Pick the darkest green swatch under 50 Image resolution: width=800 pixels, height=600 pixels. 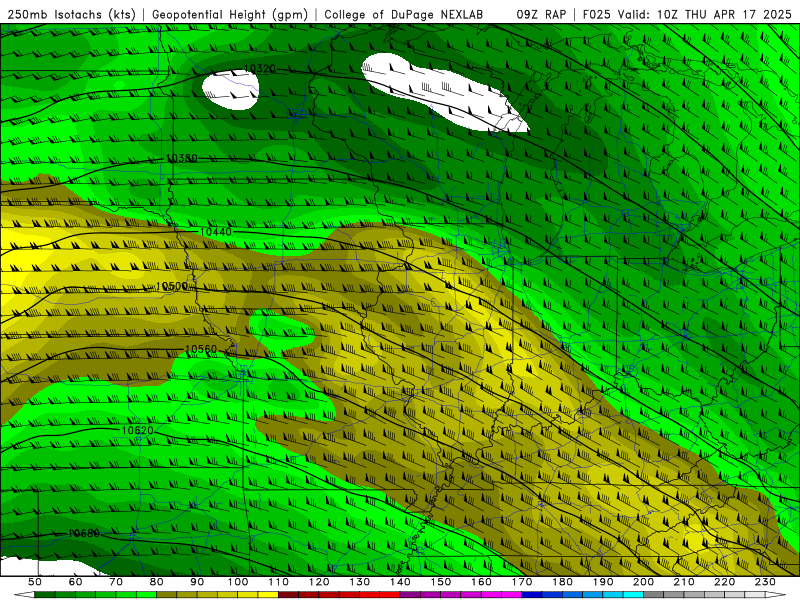coord(45,595)
